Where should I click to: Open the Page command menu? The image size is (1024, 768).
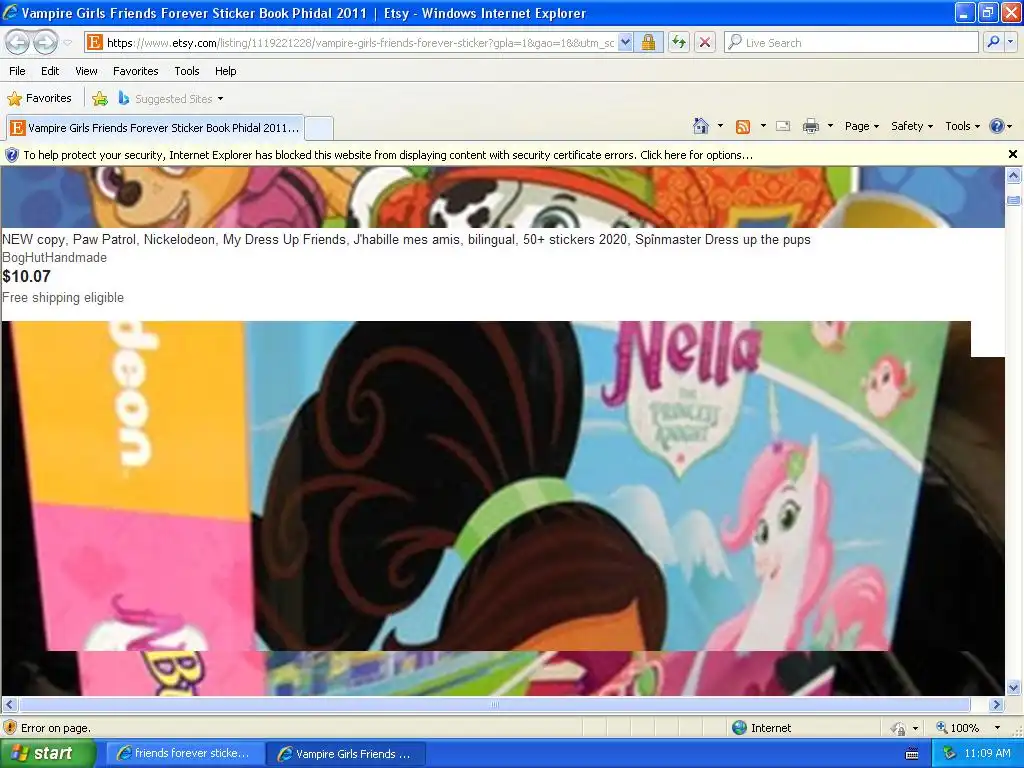862,126
